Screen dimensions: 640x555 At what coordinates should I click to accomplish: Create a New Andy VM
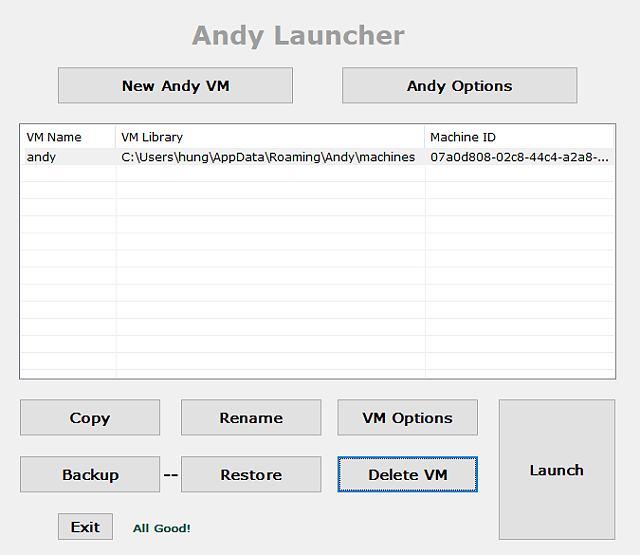point(175,85)
